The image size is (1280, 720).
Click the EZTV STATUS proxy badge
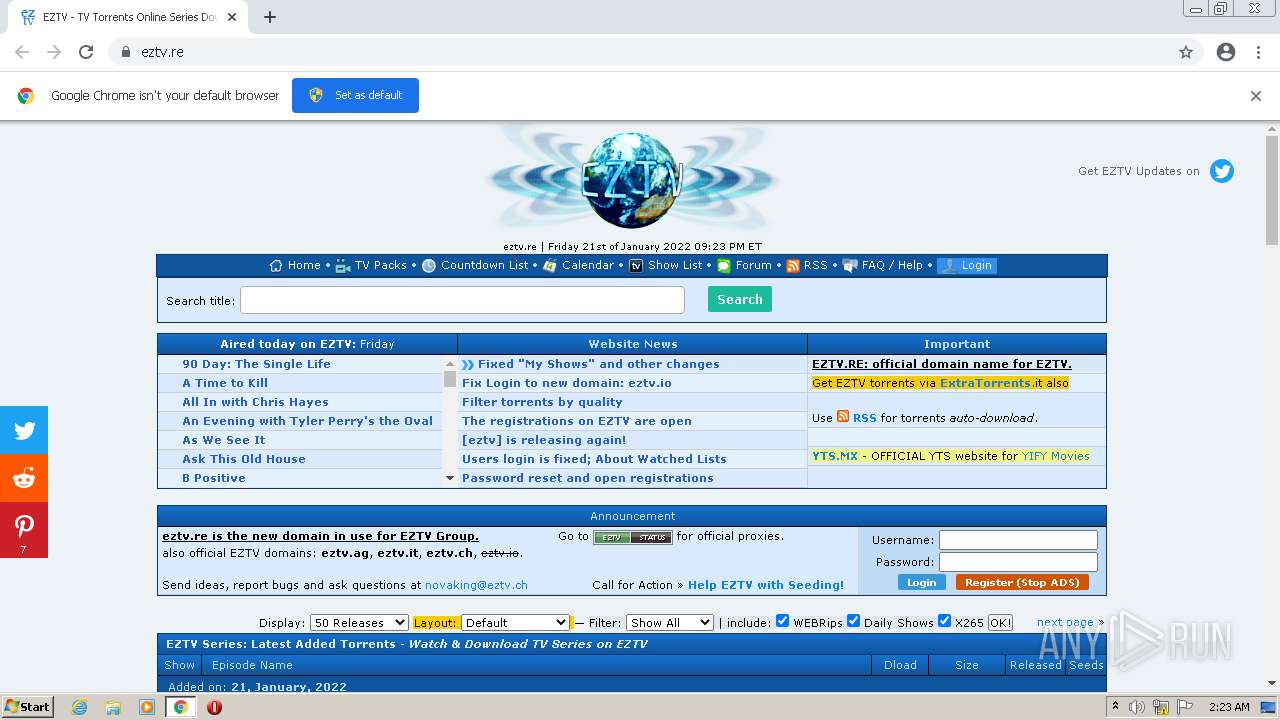point(633,537)
